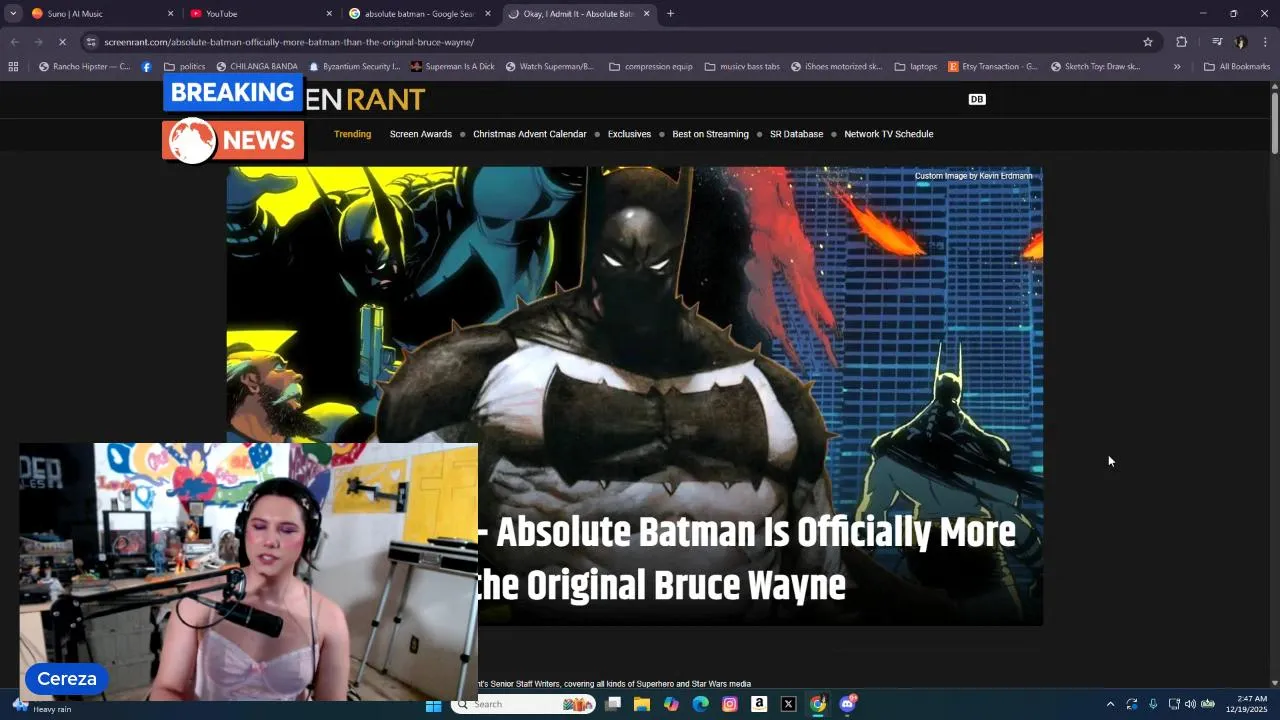View site information icon in address bar
The height and width of the screenshot is (720, 1280).
pyautogui.click(x=91, y=42)
